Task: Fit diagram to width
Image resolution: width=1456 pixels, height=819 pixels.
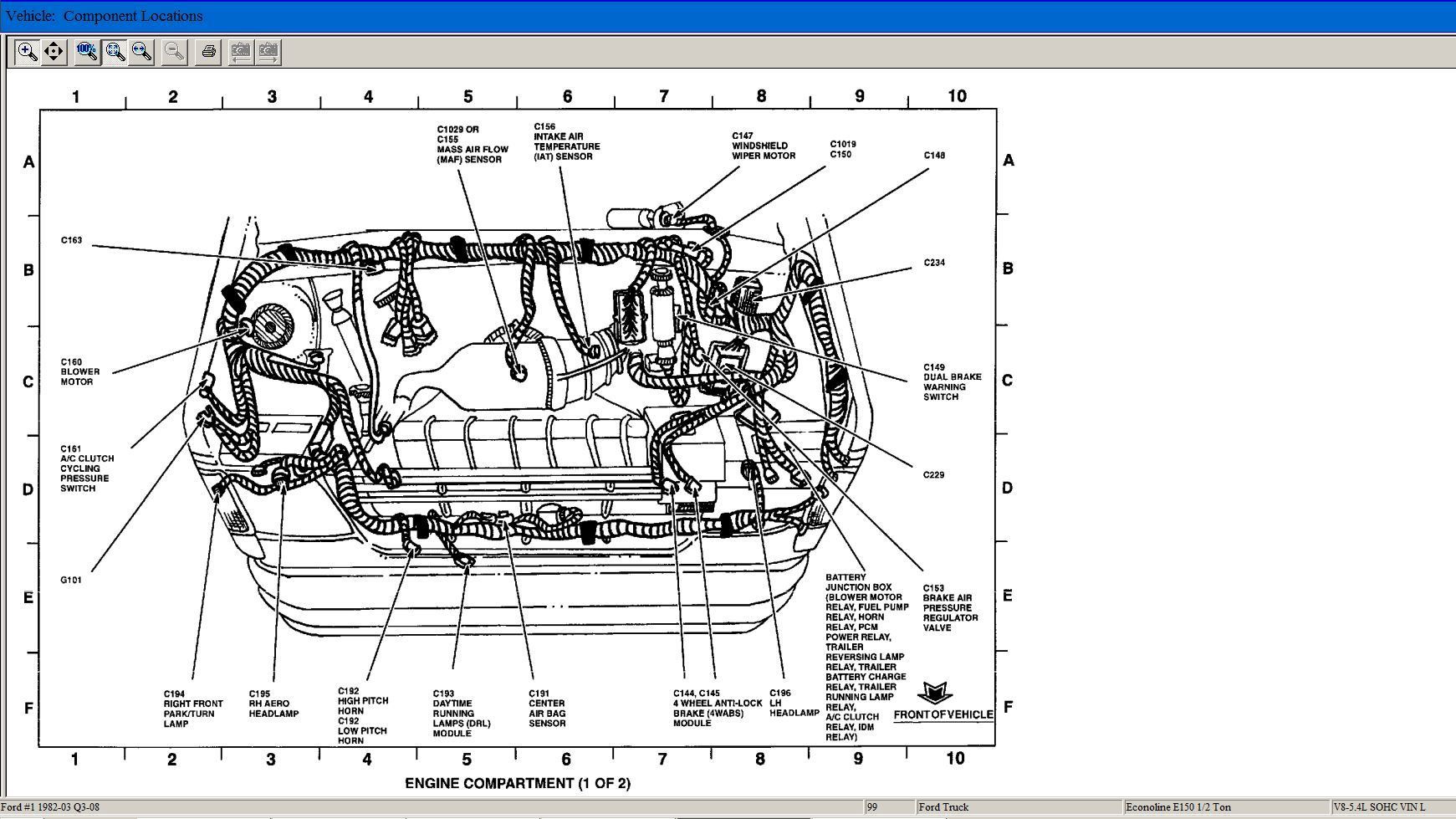Action: [141, 52]
